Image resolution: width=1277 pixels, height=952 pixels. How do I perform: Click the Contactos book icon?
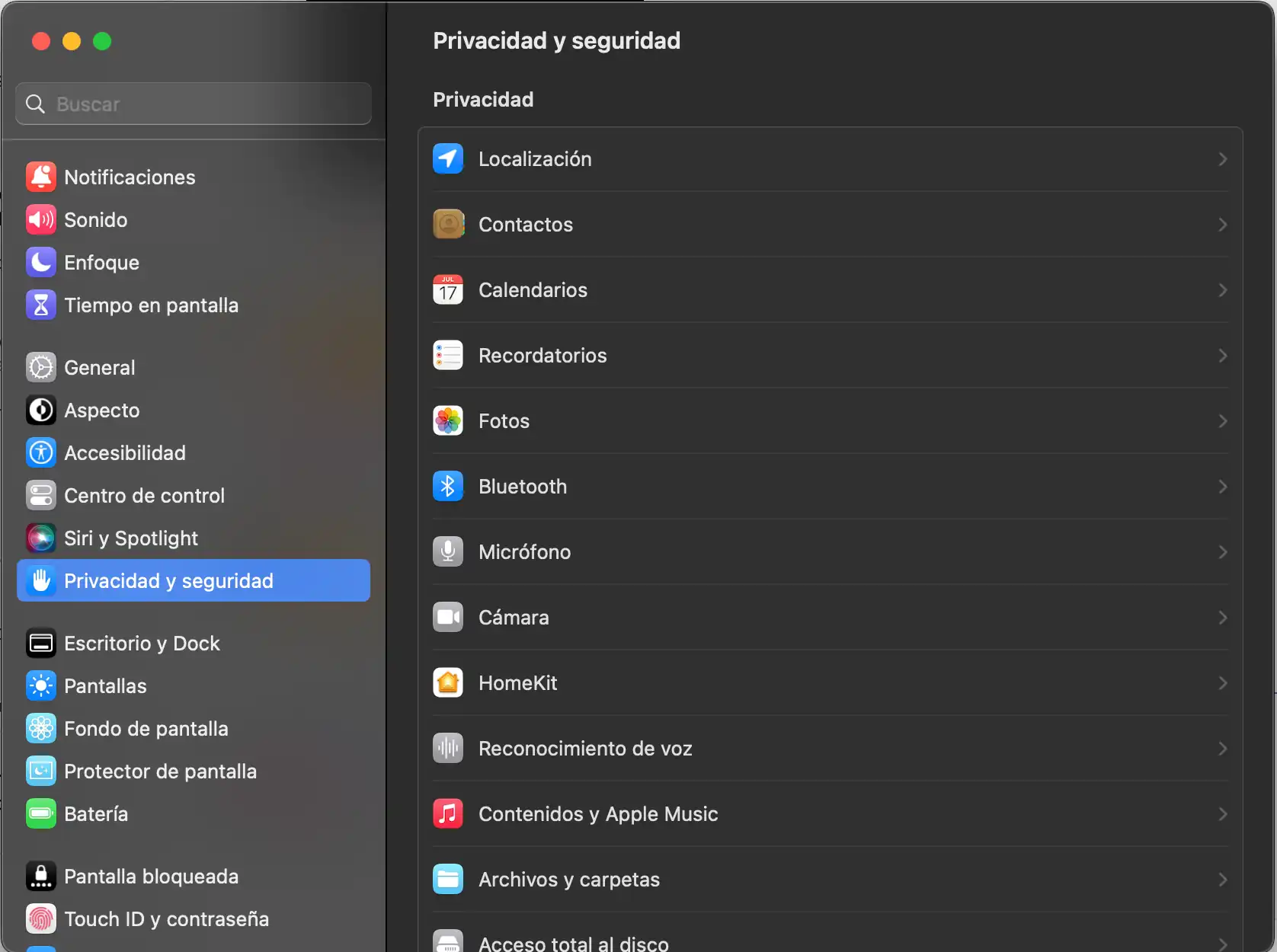(x=448, y=225)
